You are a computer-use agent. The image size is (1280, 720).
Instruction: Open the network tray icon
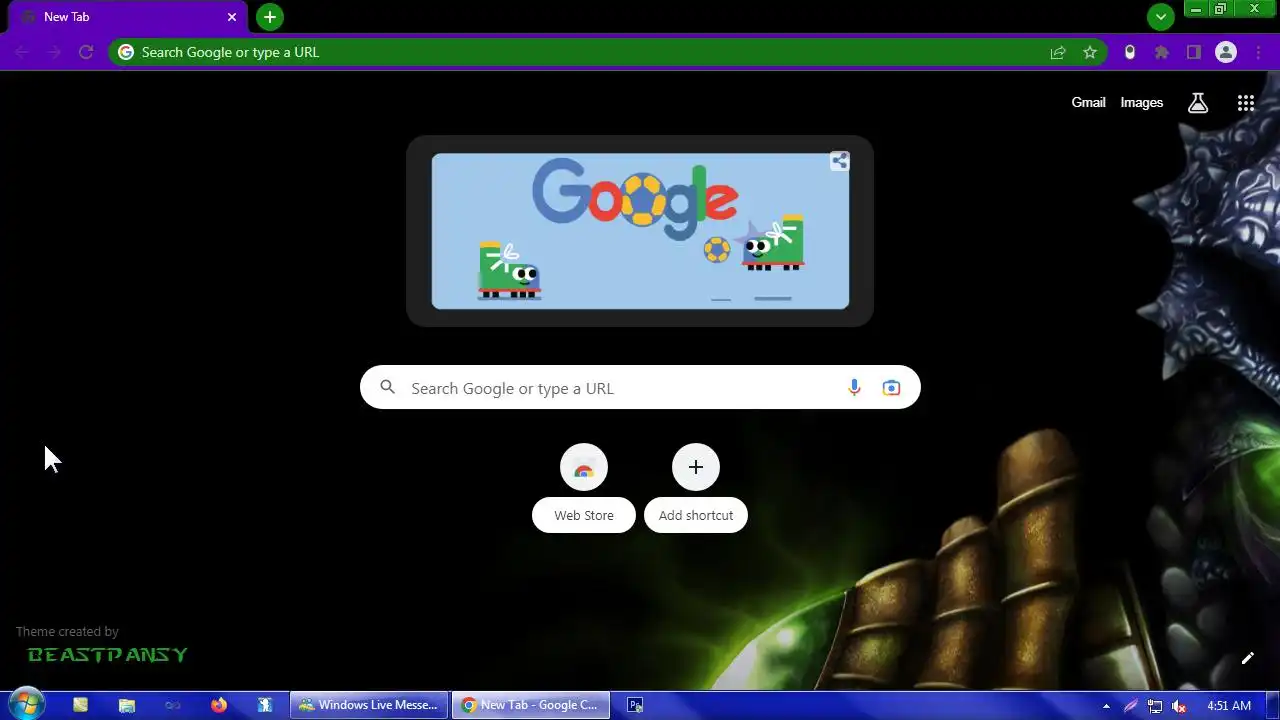pos(1155,706)
